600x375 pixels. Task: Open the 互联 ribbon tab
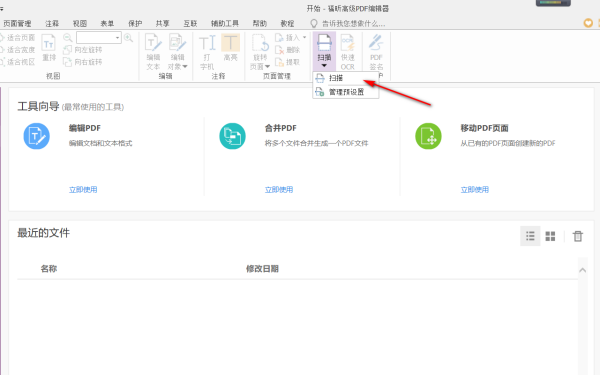pos(190,24)
